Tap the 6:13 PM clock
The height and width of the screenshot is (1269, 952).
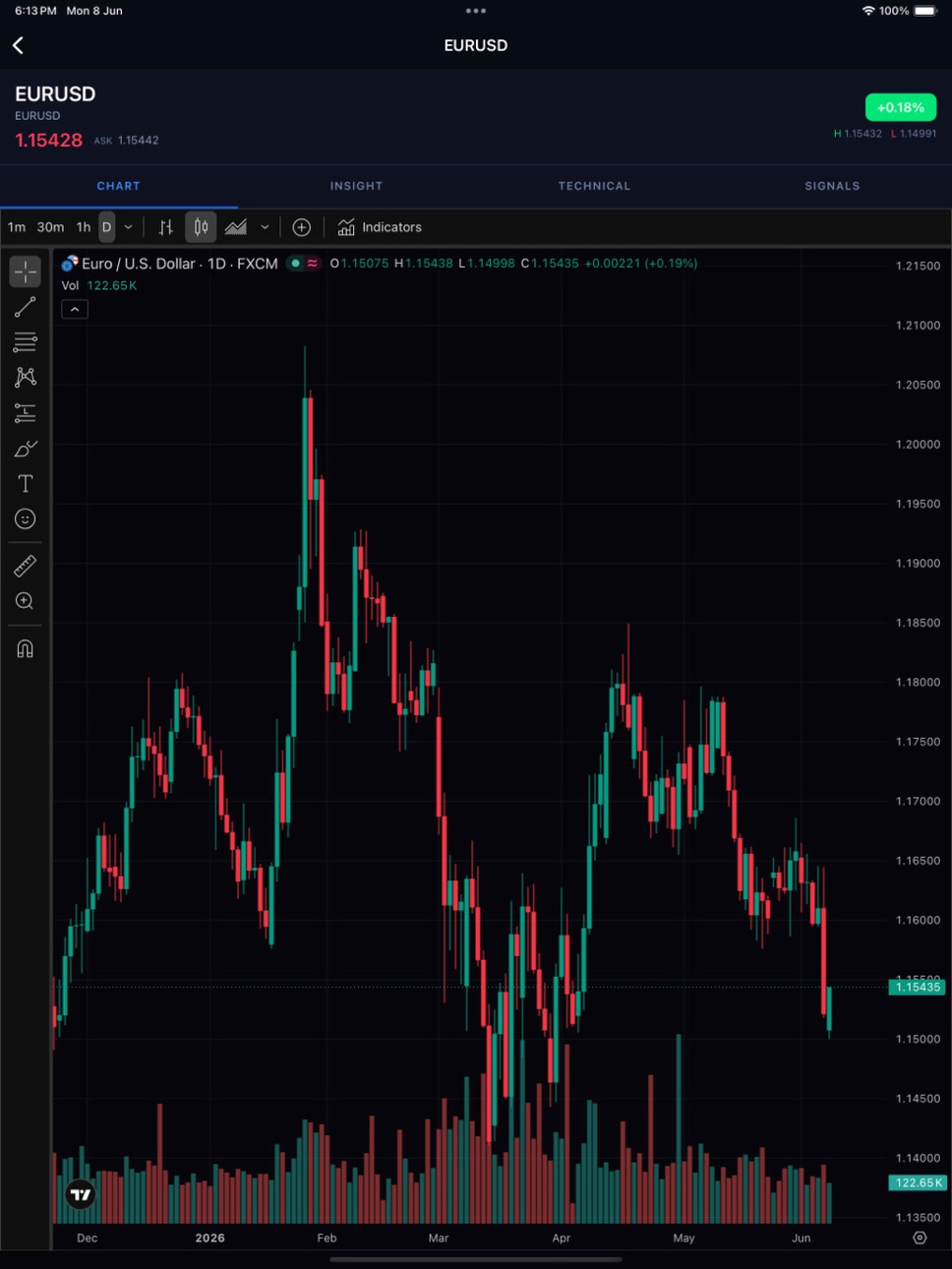pyautogui.click(x=35, y=11)
